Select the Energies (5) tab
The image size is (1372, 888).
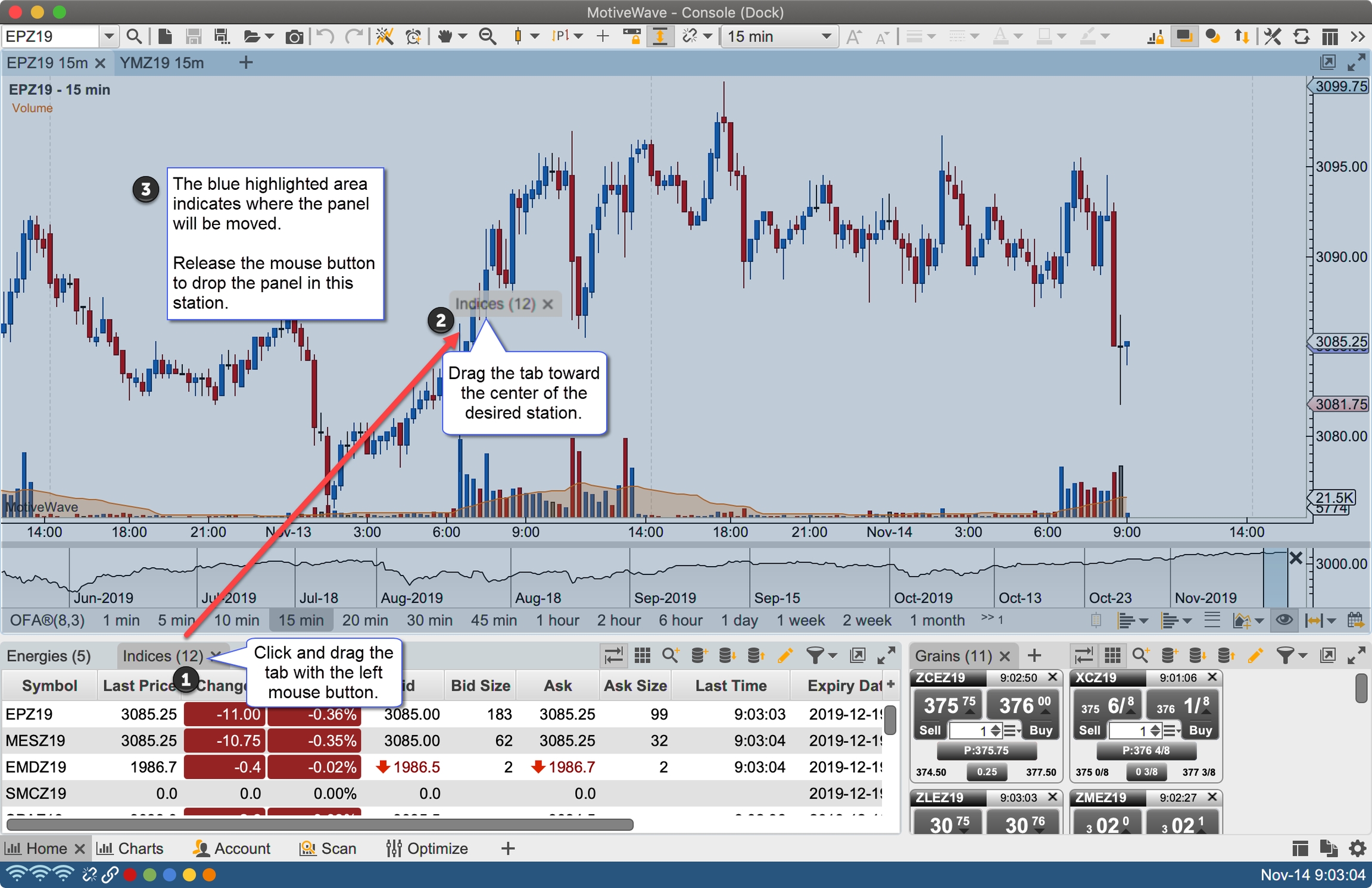point(49,656)
